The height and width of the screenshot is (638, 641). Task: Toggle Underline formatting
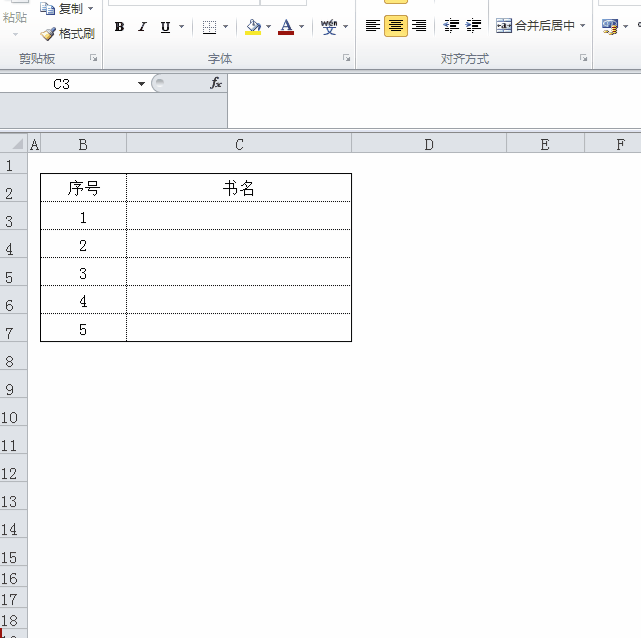165,27
